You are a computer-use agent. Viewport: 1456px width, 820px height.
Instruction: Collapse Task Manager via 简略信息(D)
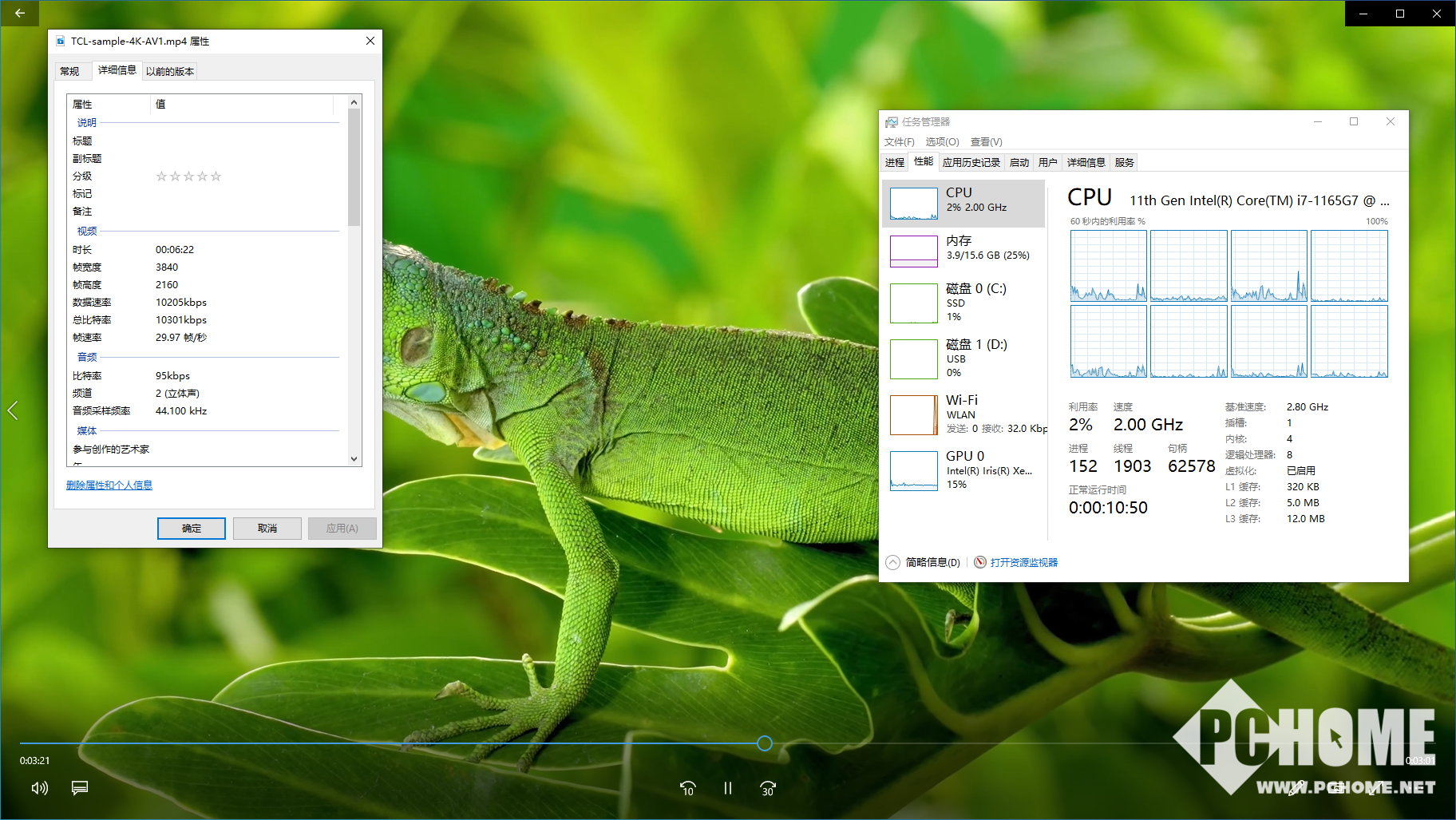click(923, 562)
